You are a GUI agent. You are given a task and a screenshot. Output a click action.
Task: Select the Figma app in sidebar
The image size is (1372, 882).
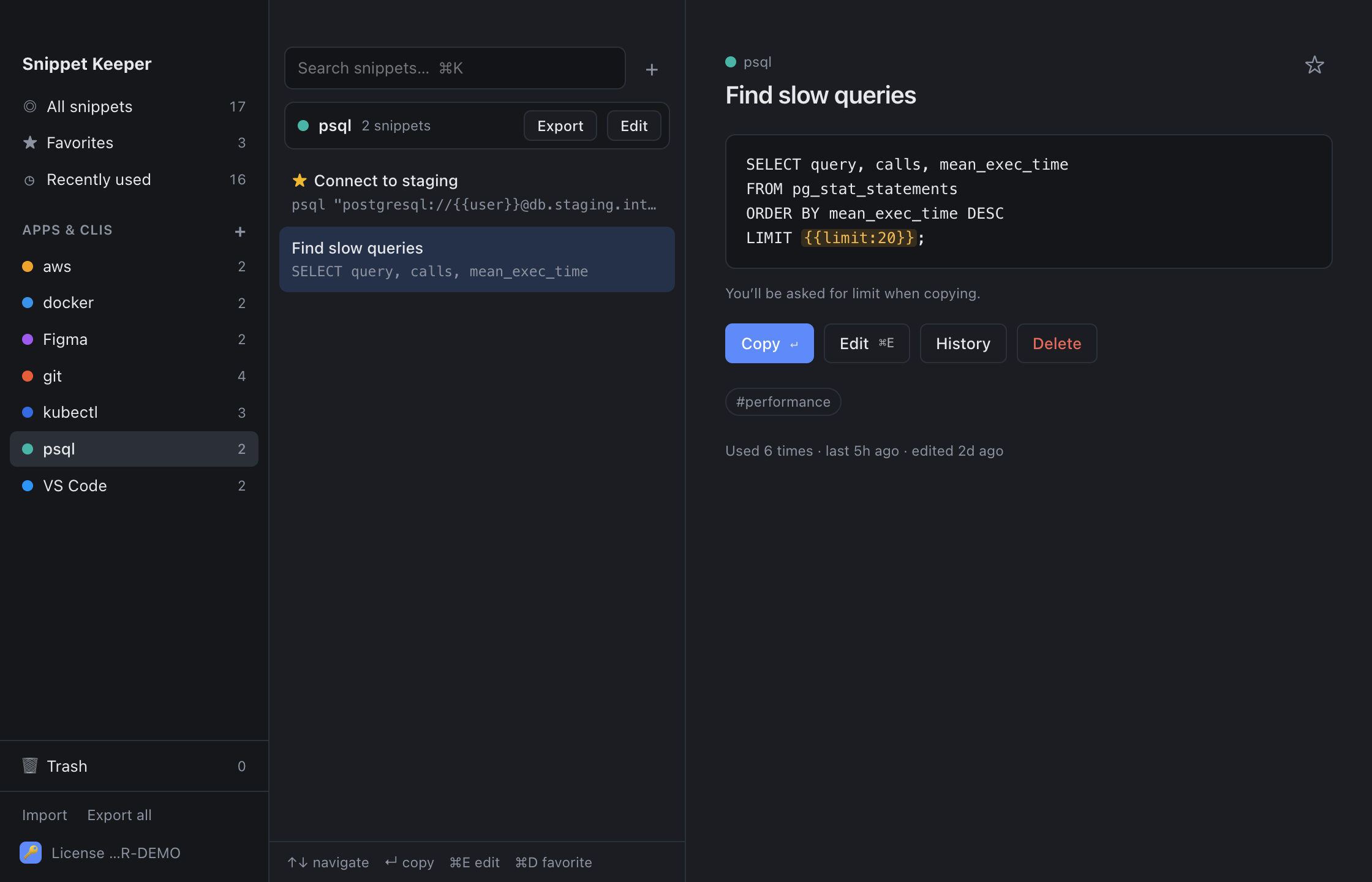134,339
